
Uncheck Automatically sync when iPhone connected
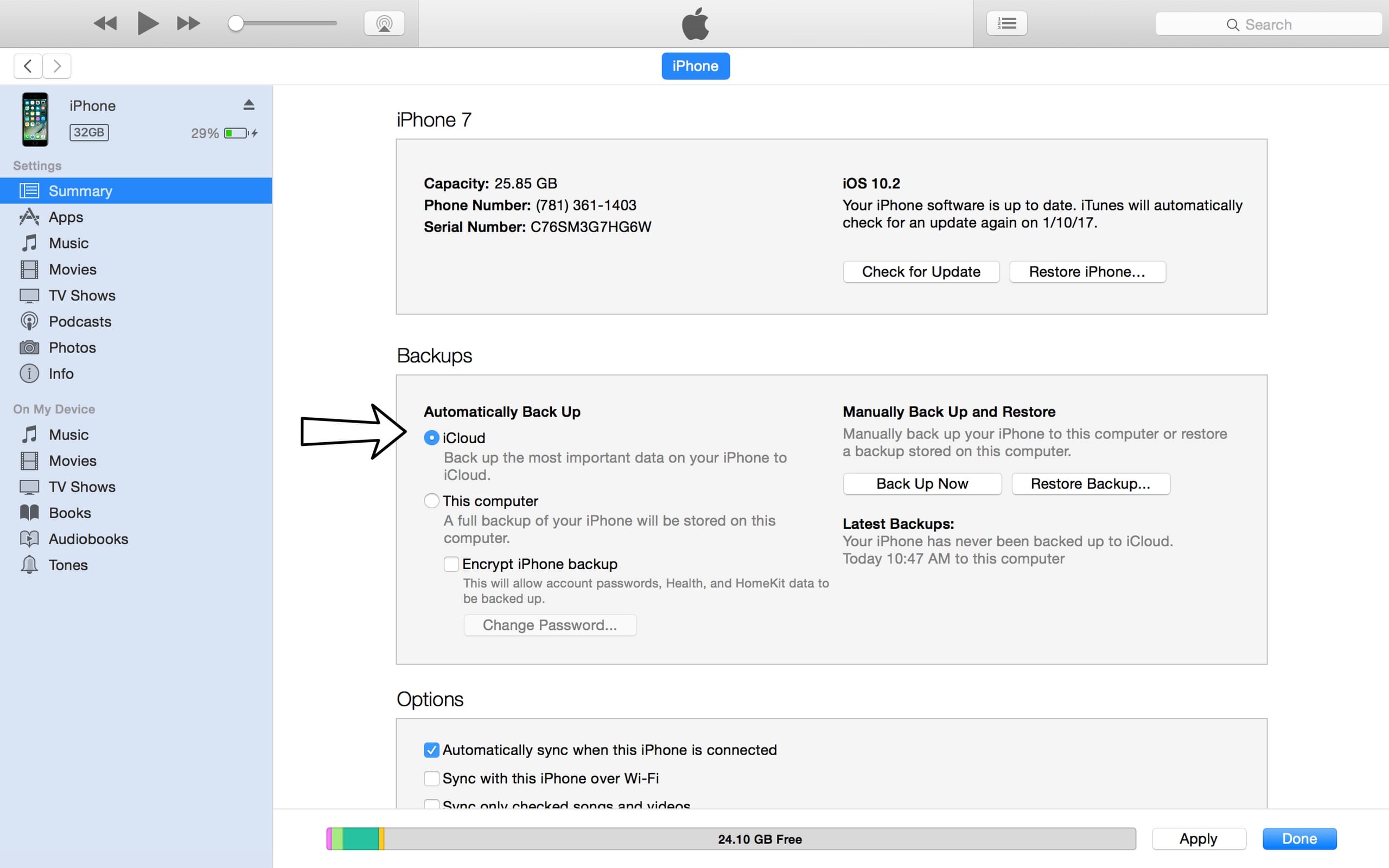pos(432,750)
